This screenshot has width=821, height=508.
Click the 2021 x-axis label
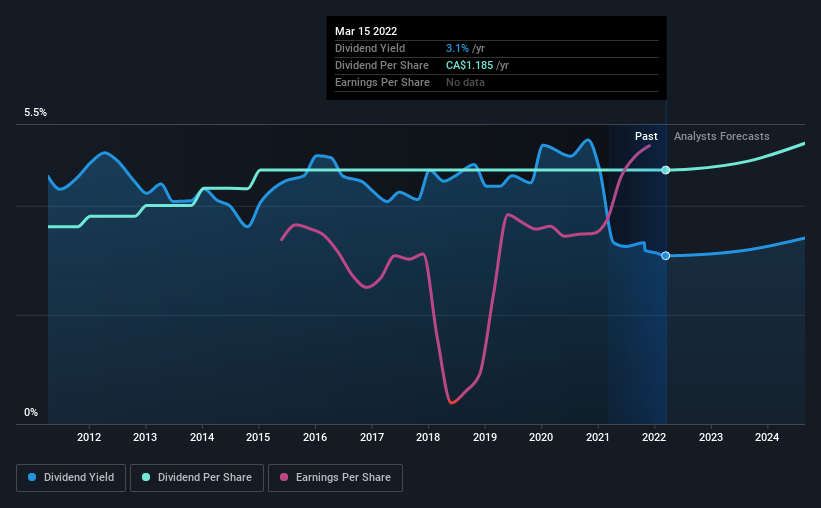[x=597, y=437]
